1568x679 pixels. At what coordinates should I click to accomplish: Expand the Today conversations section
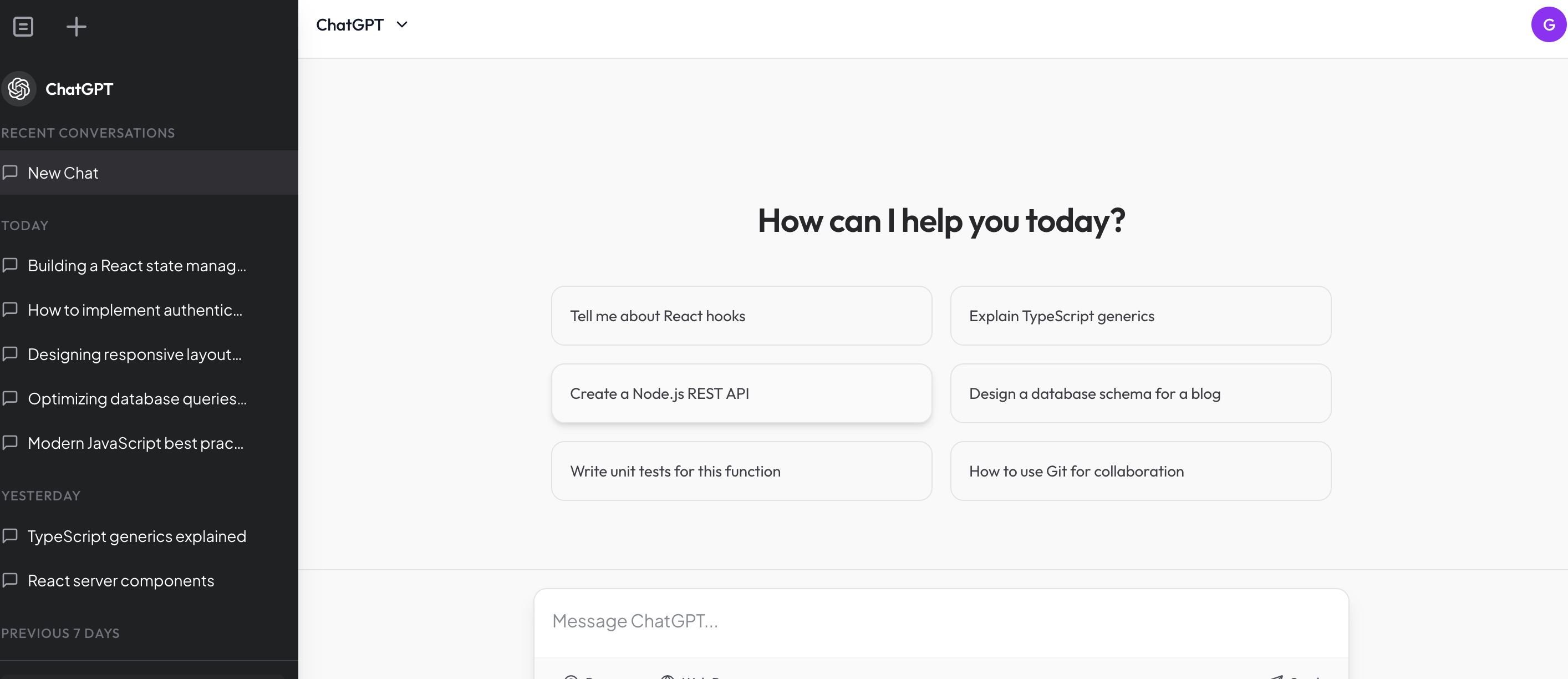pos(24,225)
